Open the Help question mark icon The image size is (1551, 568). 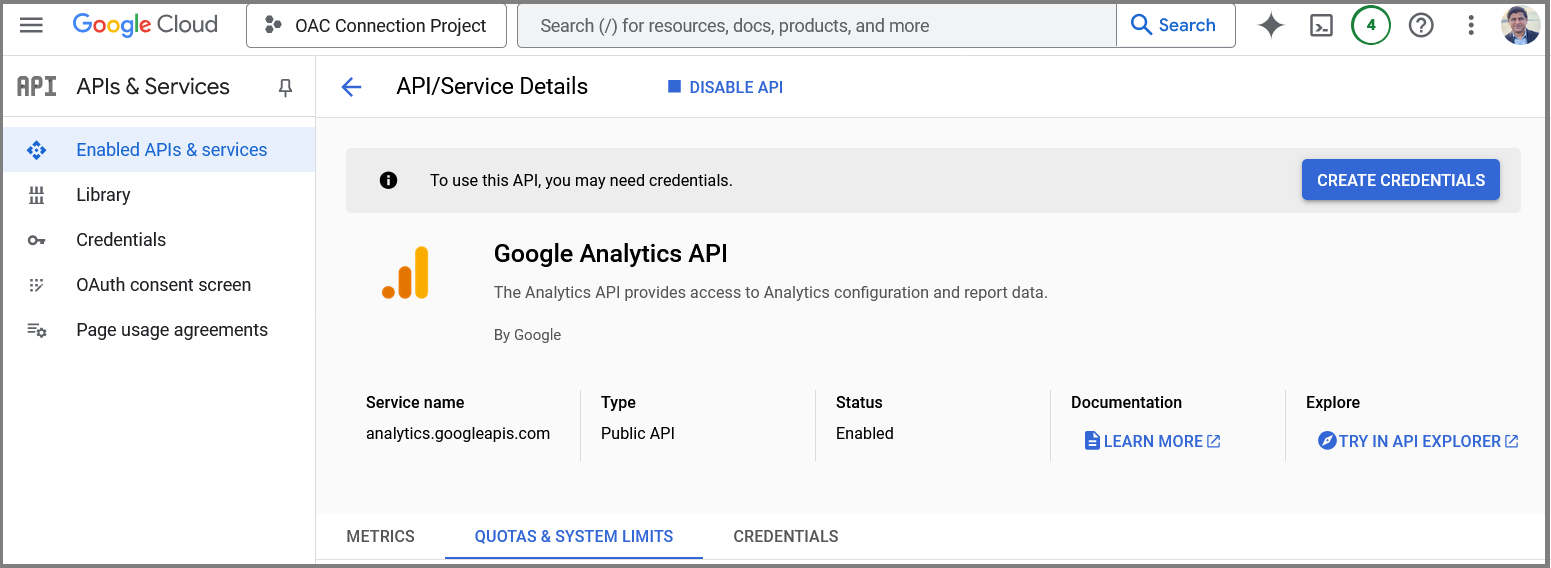1421,25
